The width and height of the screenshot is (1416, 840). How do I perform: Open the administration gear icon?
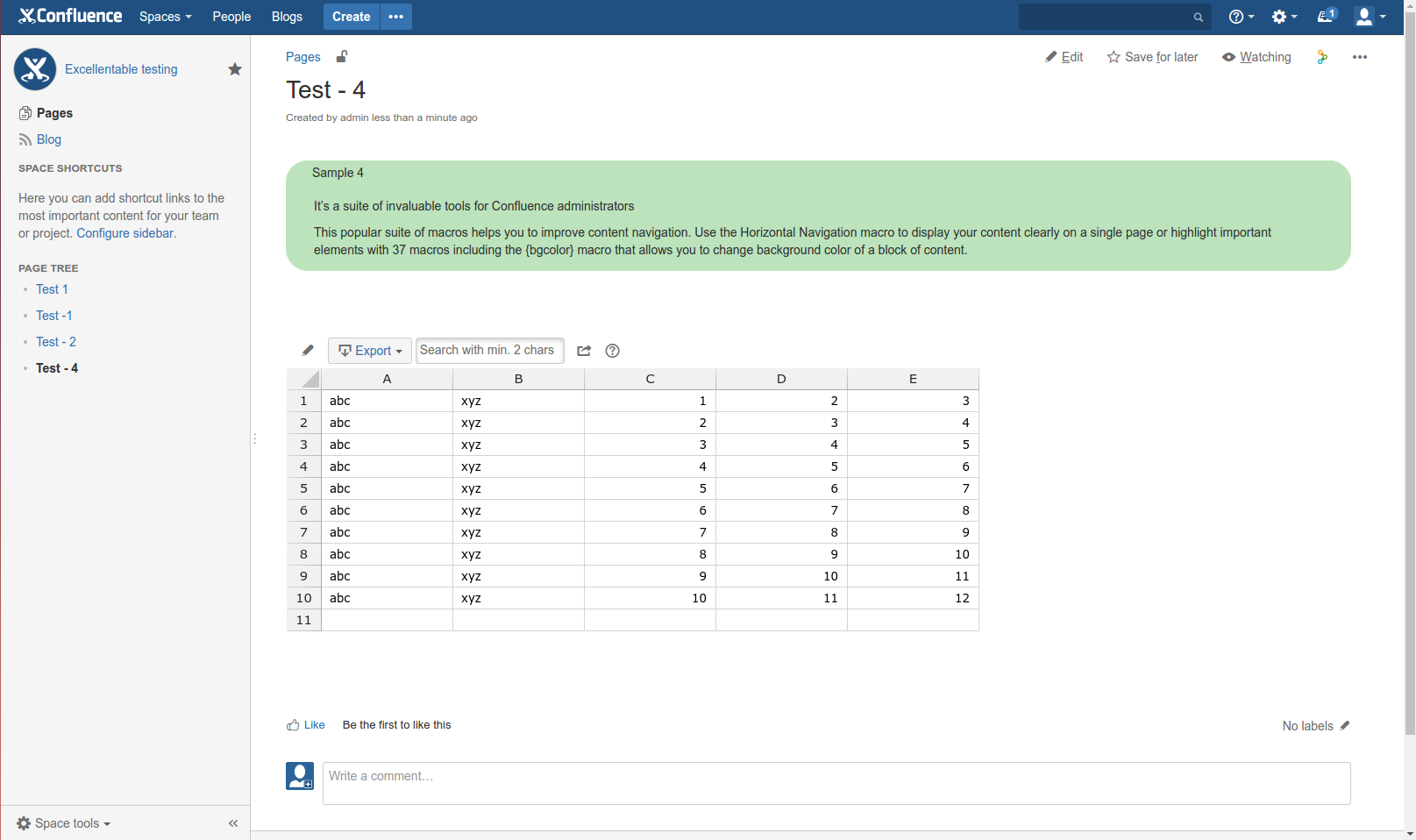click(1280, 17)
